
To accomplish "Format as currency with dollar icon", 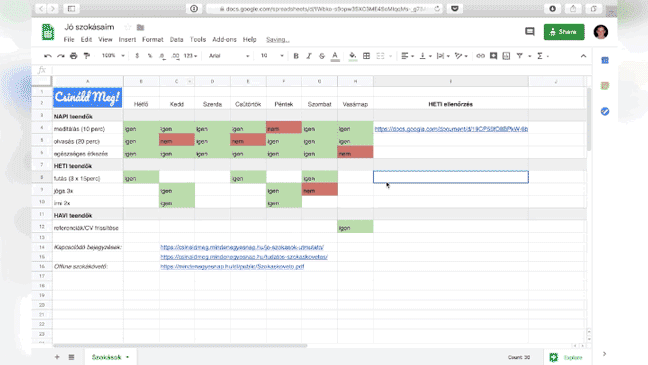I will coord(137,56).
